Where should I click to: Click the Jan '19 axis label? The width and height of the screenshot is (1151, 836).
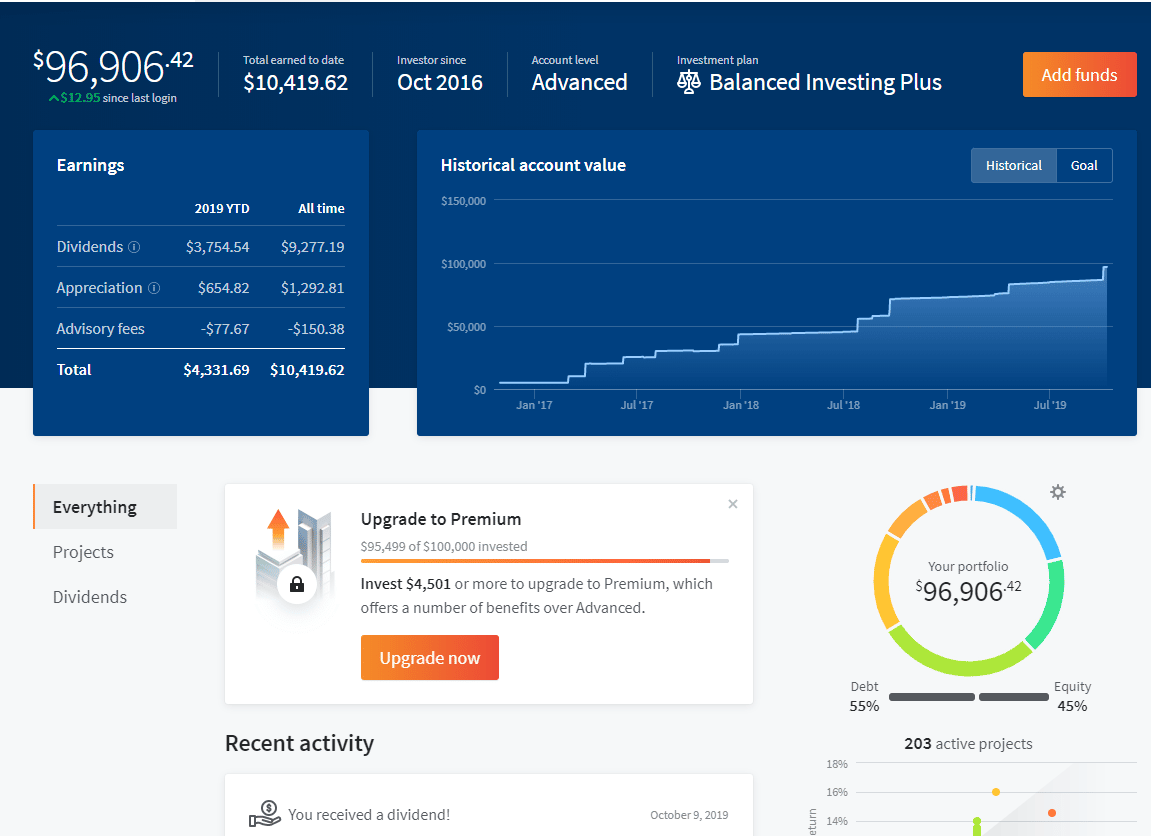pyautogui.click(x=947, y=405)
